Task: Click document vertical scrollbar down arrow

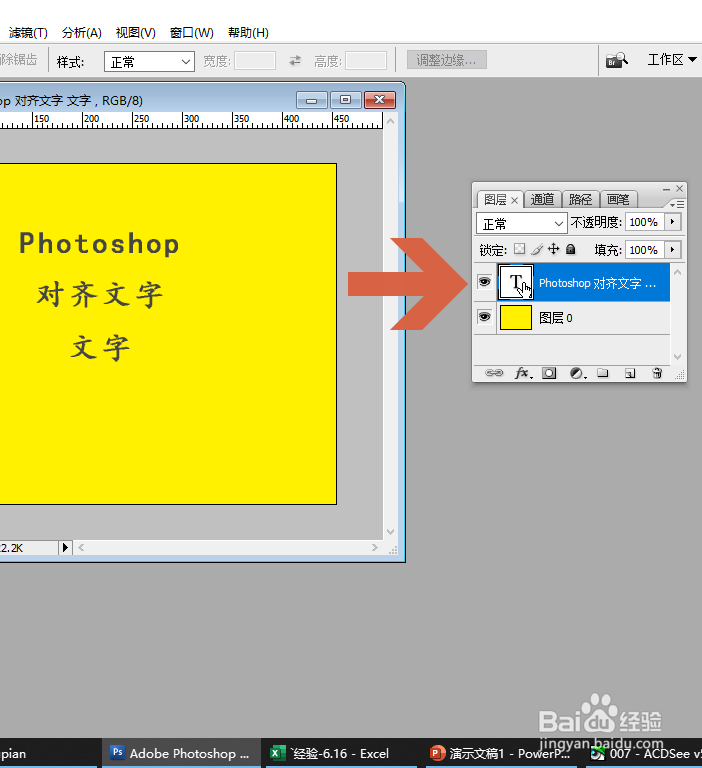Action: click(390, 532)
